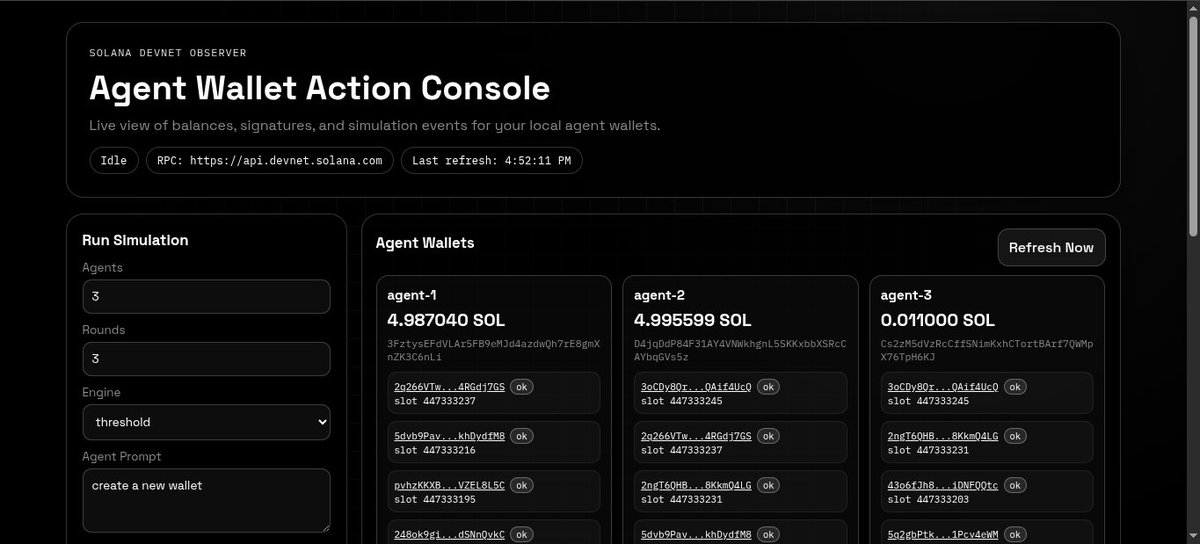
Task: Open agent-1 signature 248ok9gi...dSNnQvkC
Action: [449, 533]
